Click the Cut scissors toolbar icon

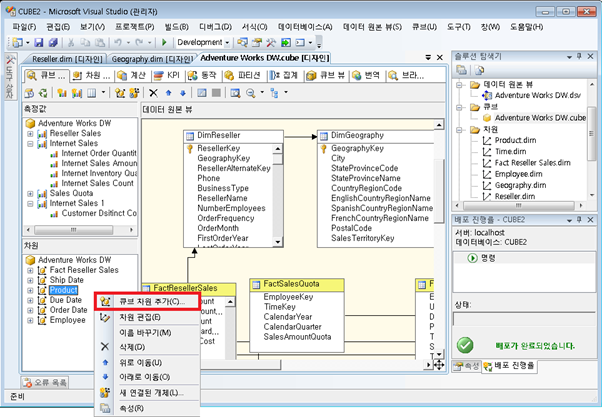71,42
